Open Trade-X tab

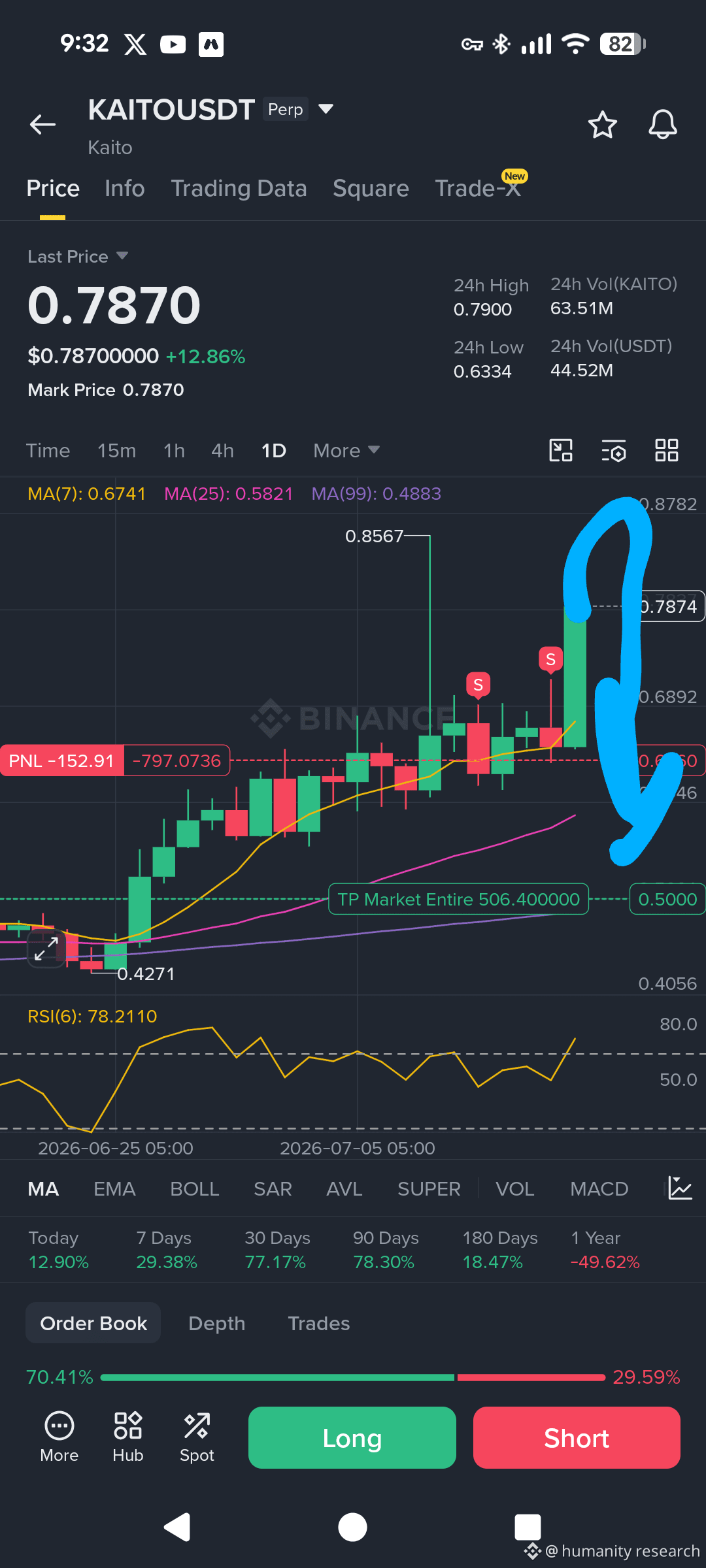(x=478, y=189)
